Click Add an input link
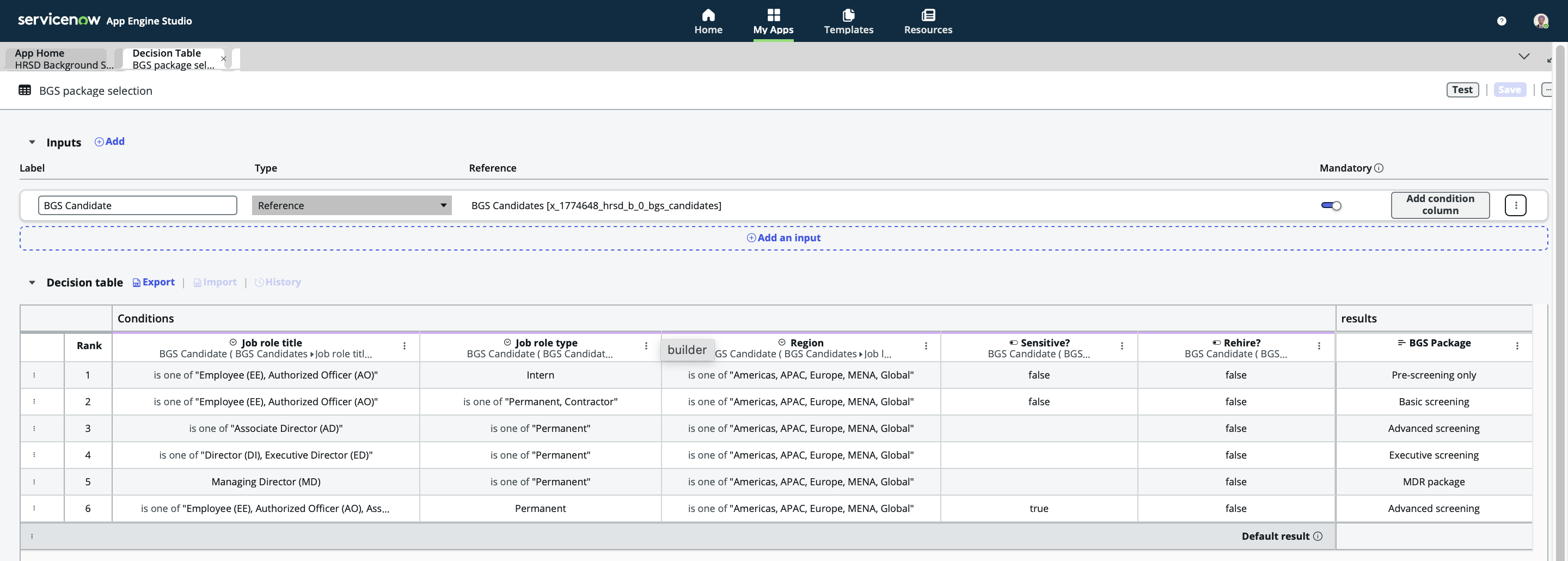This screenshot has width=1568, height=561. point(783,237)
